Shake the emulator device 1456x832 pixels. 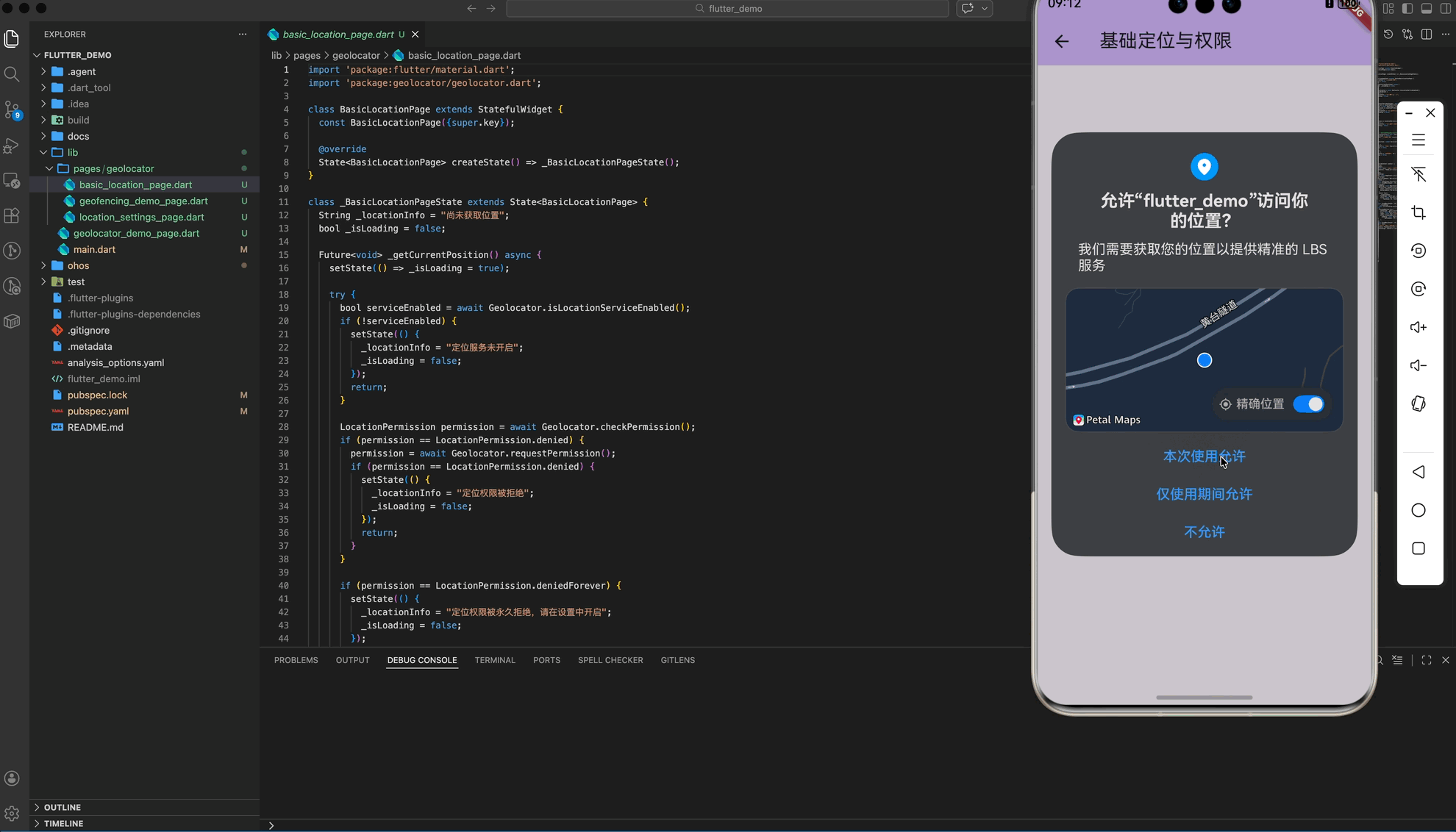click(1418, 404)
